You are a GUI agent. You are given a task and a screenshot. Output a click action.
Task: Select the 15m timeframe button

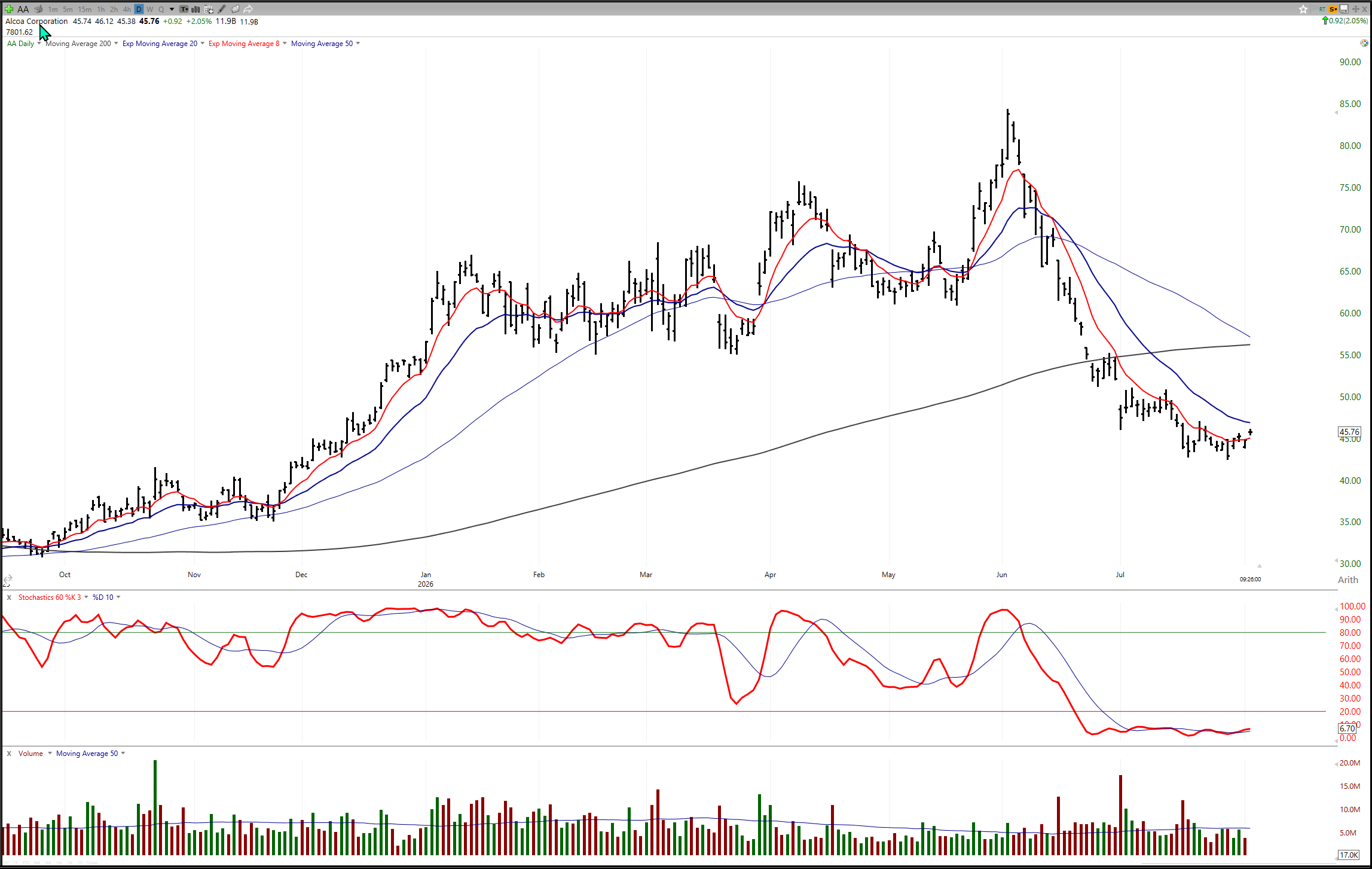(x=85, y=9)
